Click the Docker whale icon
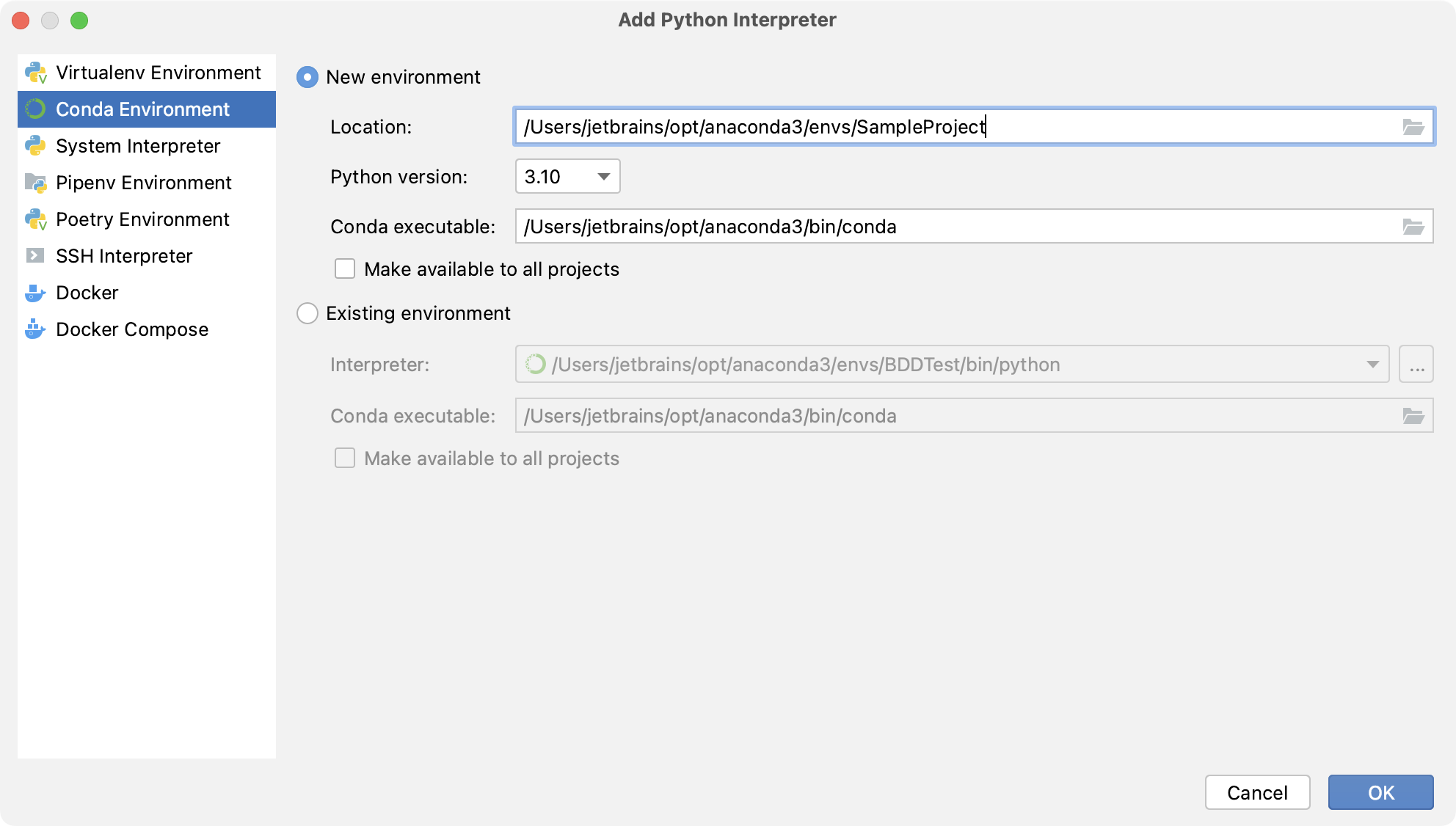This screenshot has width=1456, height=826. [x=35, y=293]
